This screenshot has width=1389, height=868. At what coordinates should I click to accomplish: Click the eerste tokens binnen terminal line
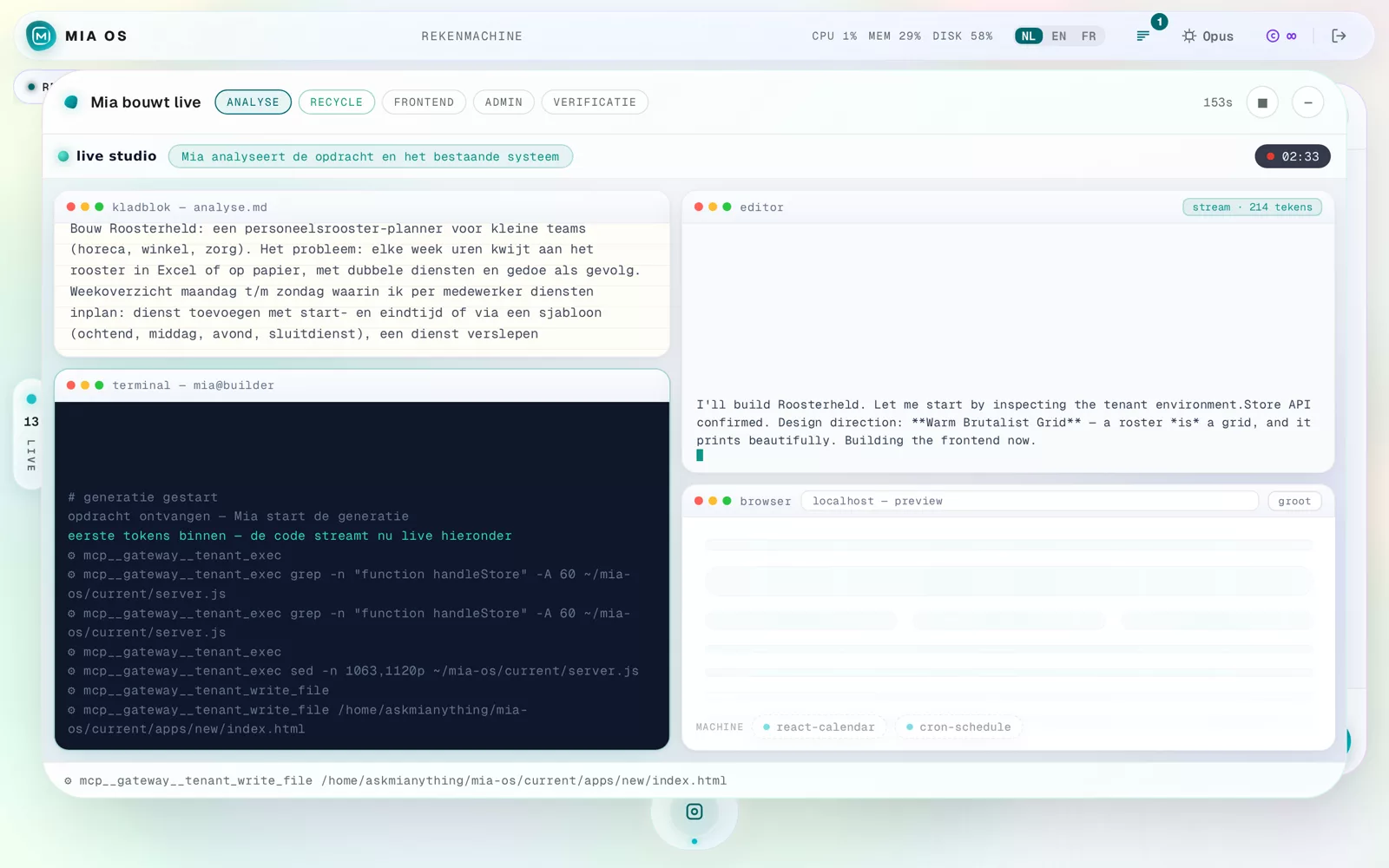290,536
